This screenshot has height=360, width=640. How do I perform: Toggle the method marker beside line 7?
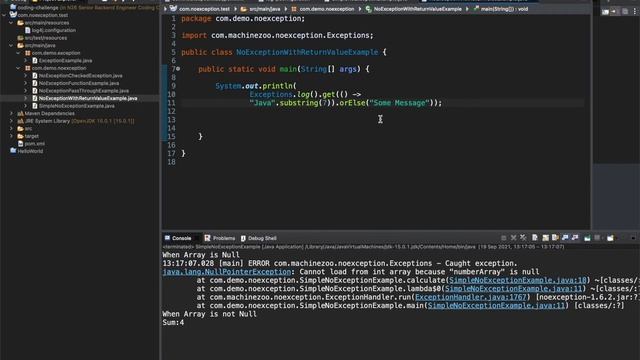click(x=178, y=69)
